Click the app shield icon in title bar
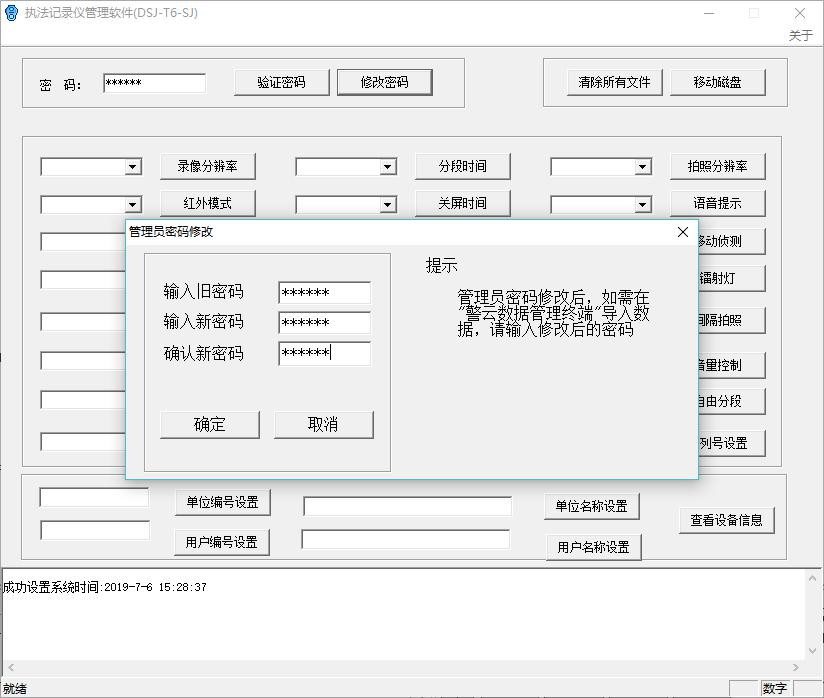This screenshot has height=698, width=824. (x=11, y=13)
